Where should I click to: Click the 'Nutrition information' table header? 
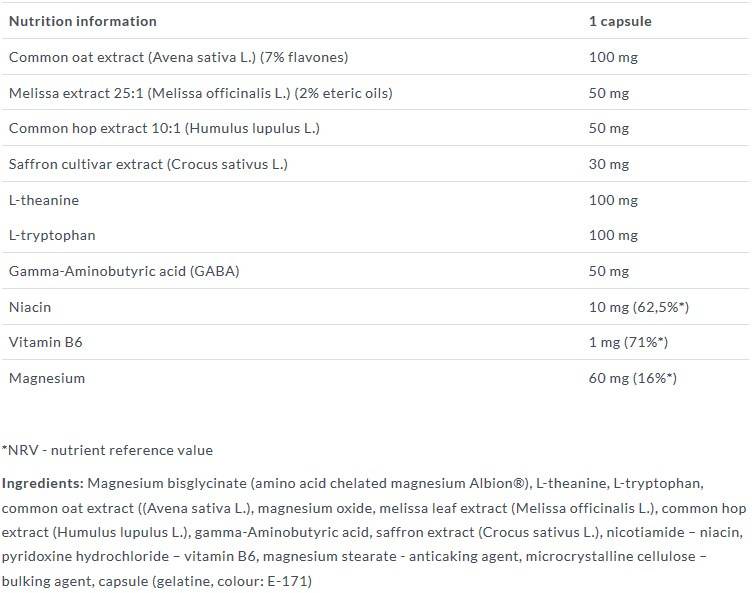[83, 21]
